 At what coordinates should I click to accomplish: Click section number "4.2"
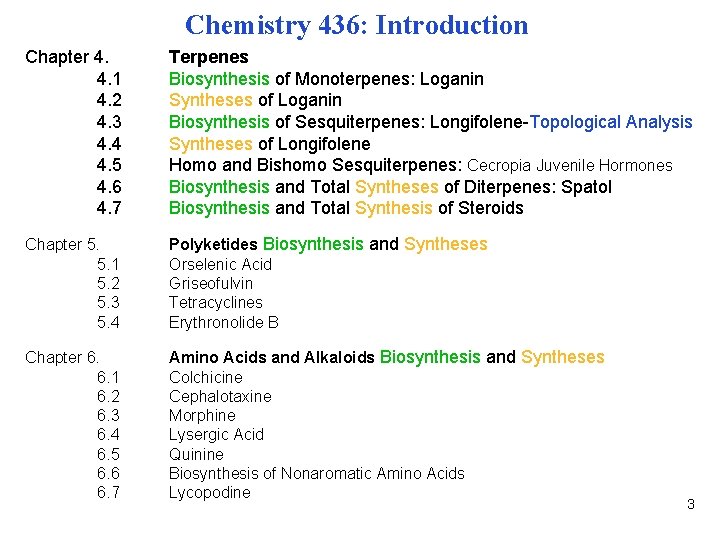[x=109, y=100]
